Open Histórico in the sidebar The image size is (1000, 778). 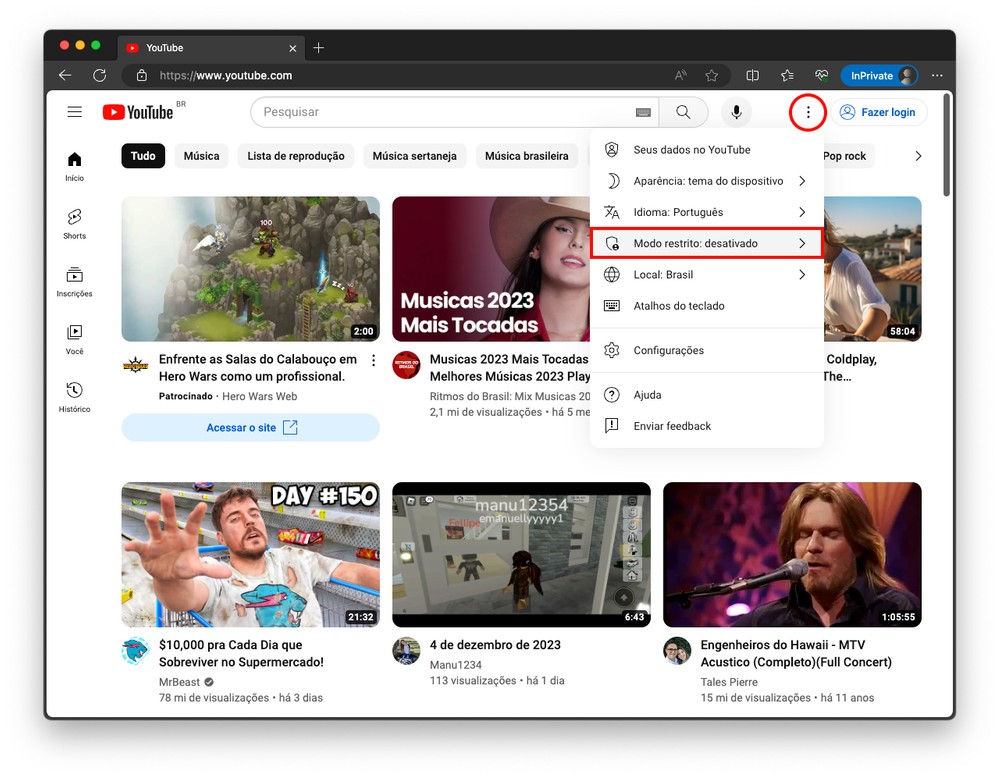point(74,396)
